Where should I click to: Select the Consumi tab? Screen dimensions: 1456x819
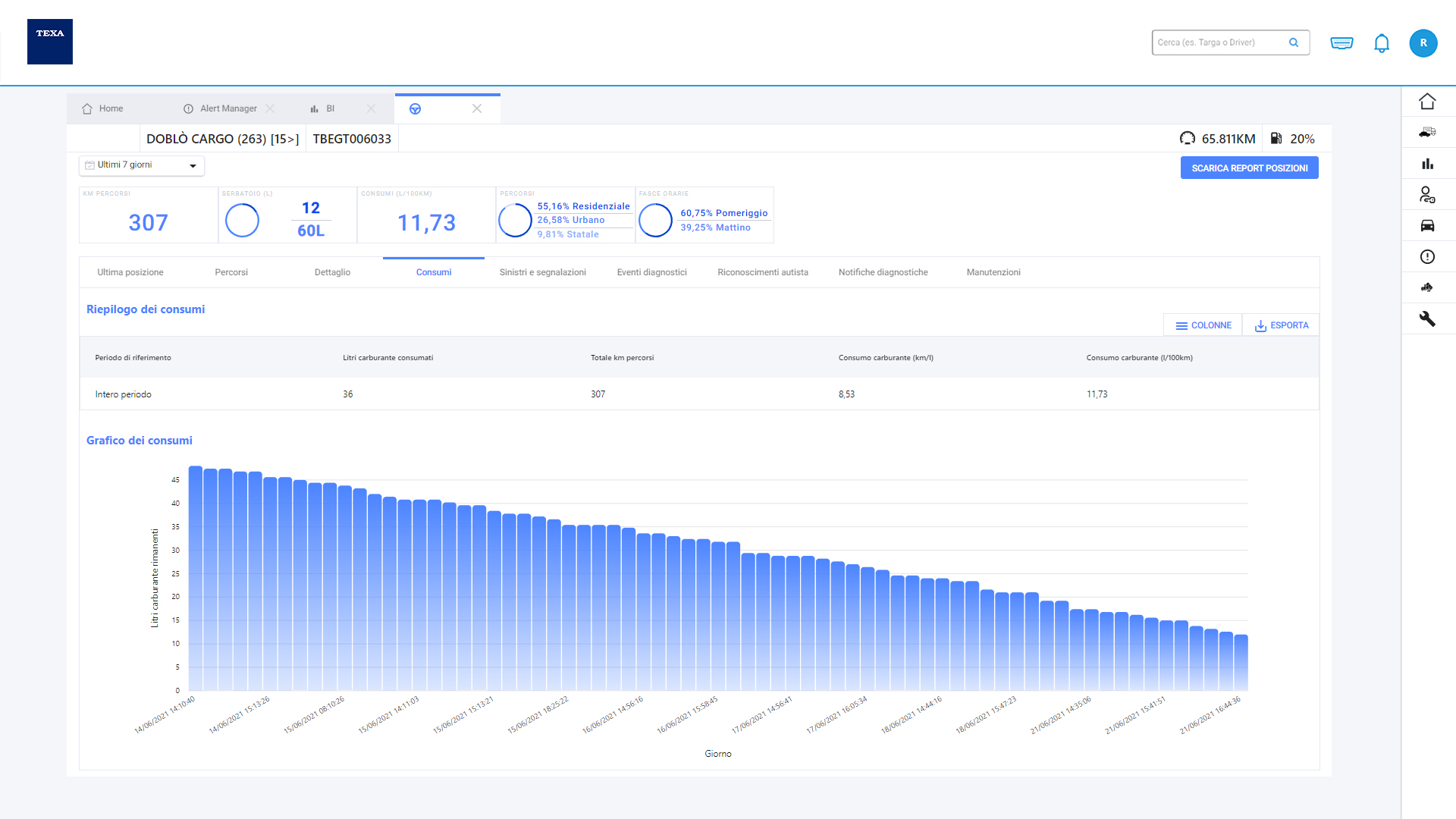coord(434,272)
